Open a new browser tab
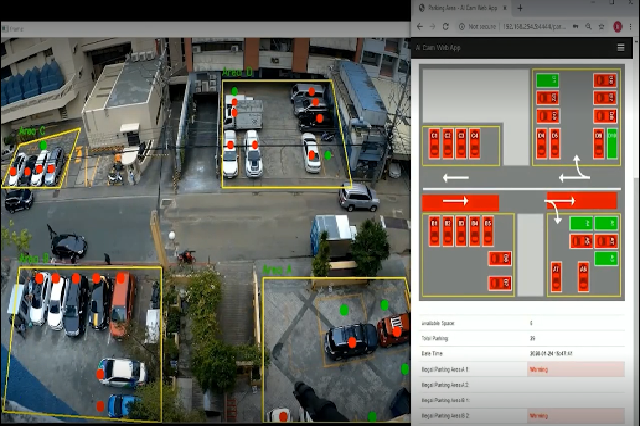This screenshot has height=426, width=640. click(520, 8)
